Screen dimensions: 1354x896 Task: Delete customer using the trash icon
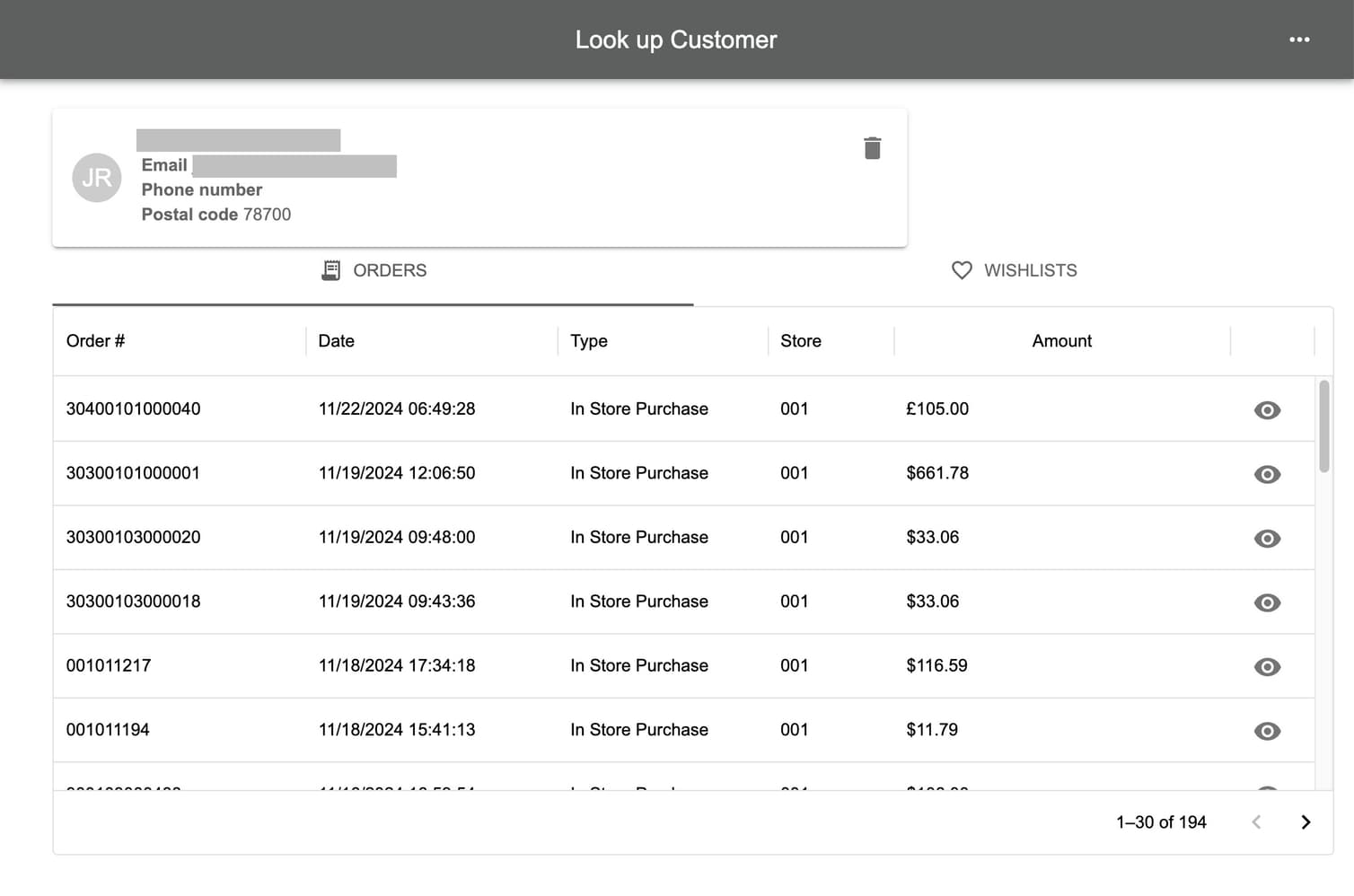point(872,148)
